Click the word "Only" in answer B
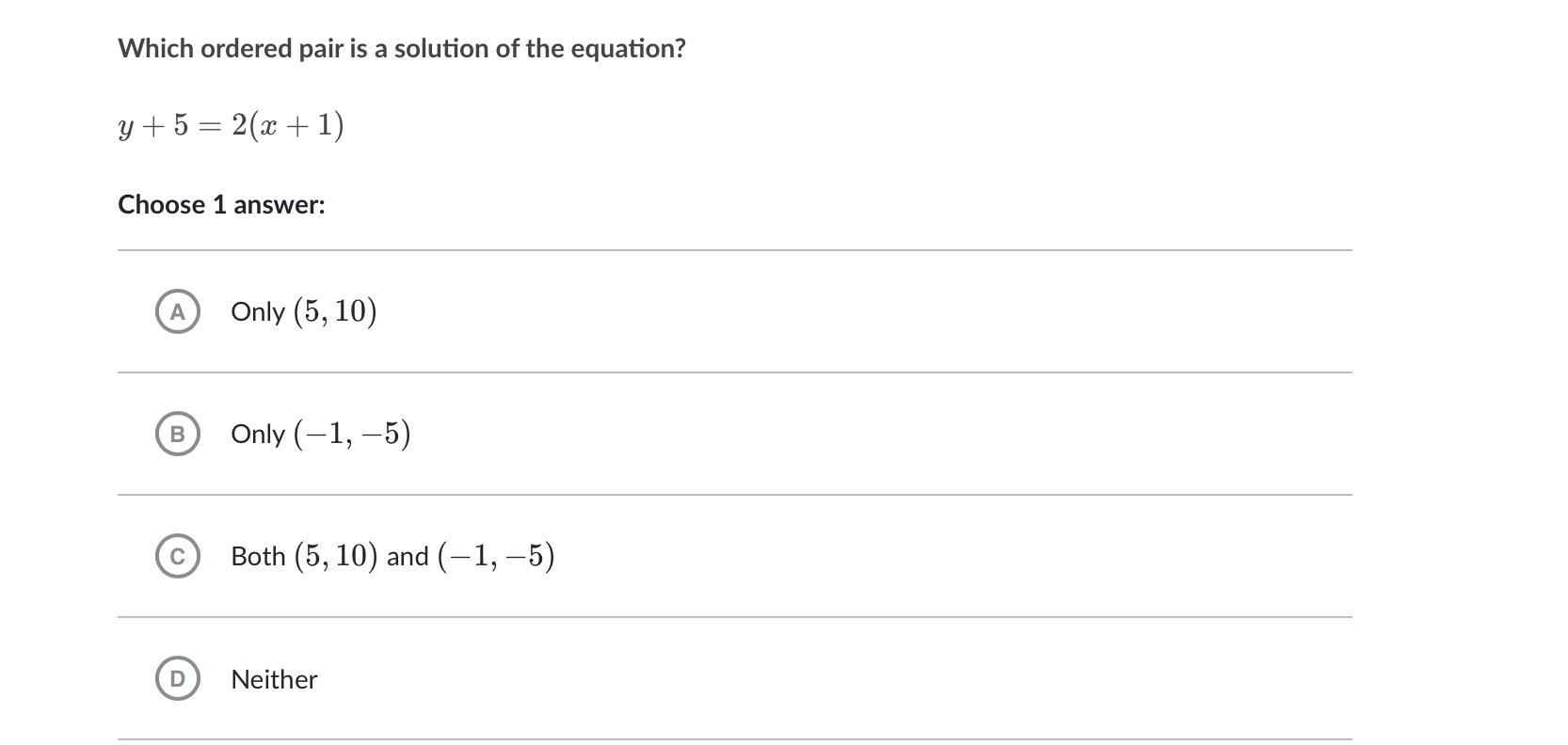1568x745 pixels. tap(257, 435)
